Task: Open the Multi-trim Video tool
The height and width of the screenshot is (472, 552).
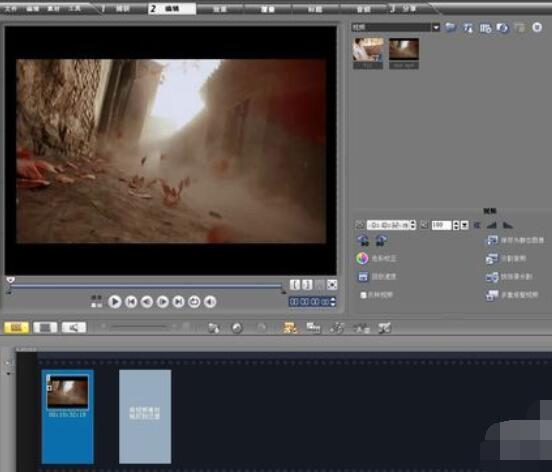Action: pyautogui.click(x=492, y=295)
